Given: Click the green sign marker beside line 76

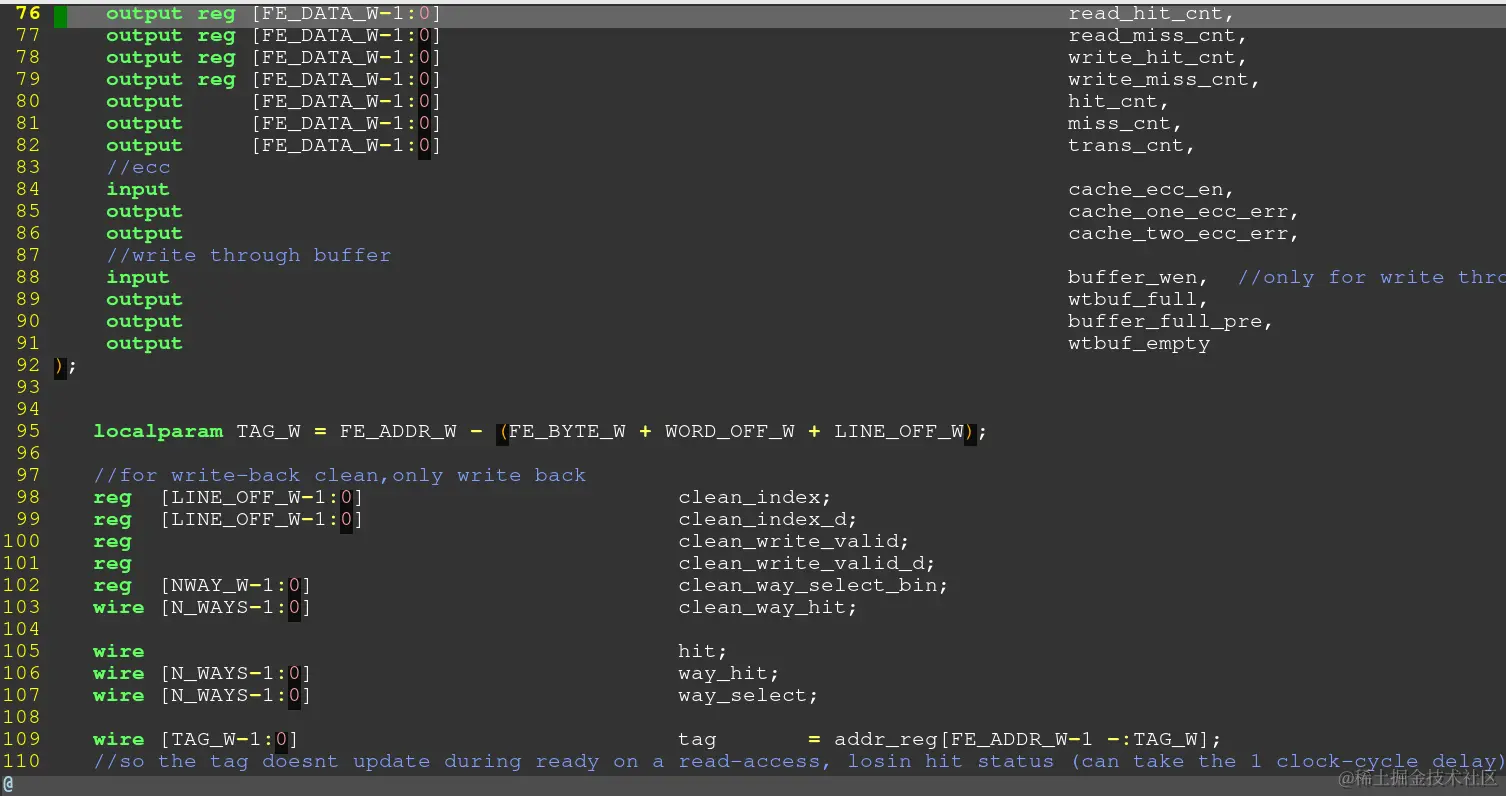Looking at the screenshot, I should 60,15.
